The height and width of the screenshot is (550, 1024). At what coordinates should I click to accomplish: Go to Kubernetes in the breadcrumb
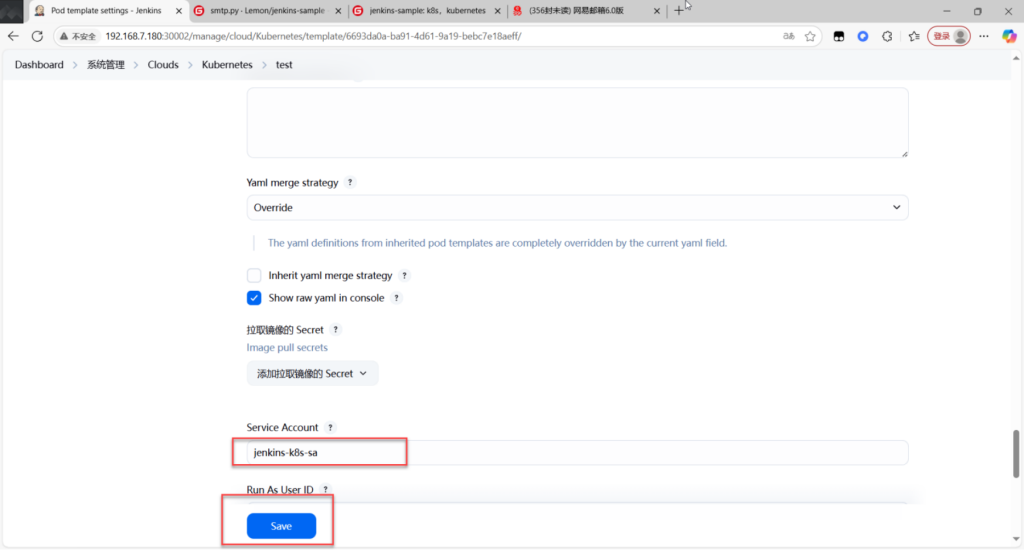click(x=227, y=65)
